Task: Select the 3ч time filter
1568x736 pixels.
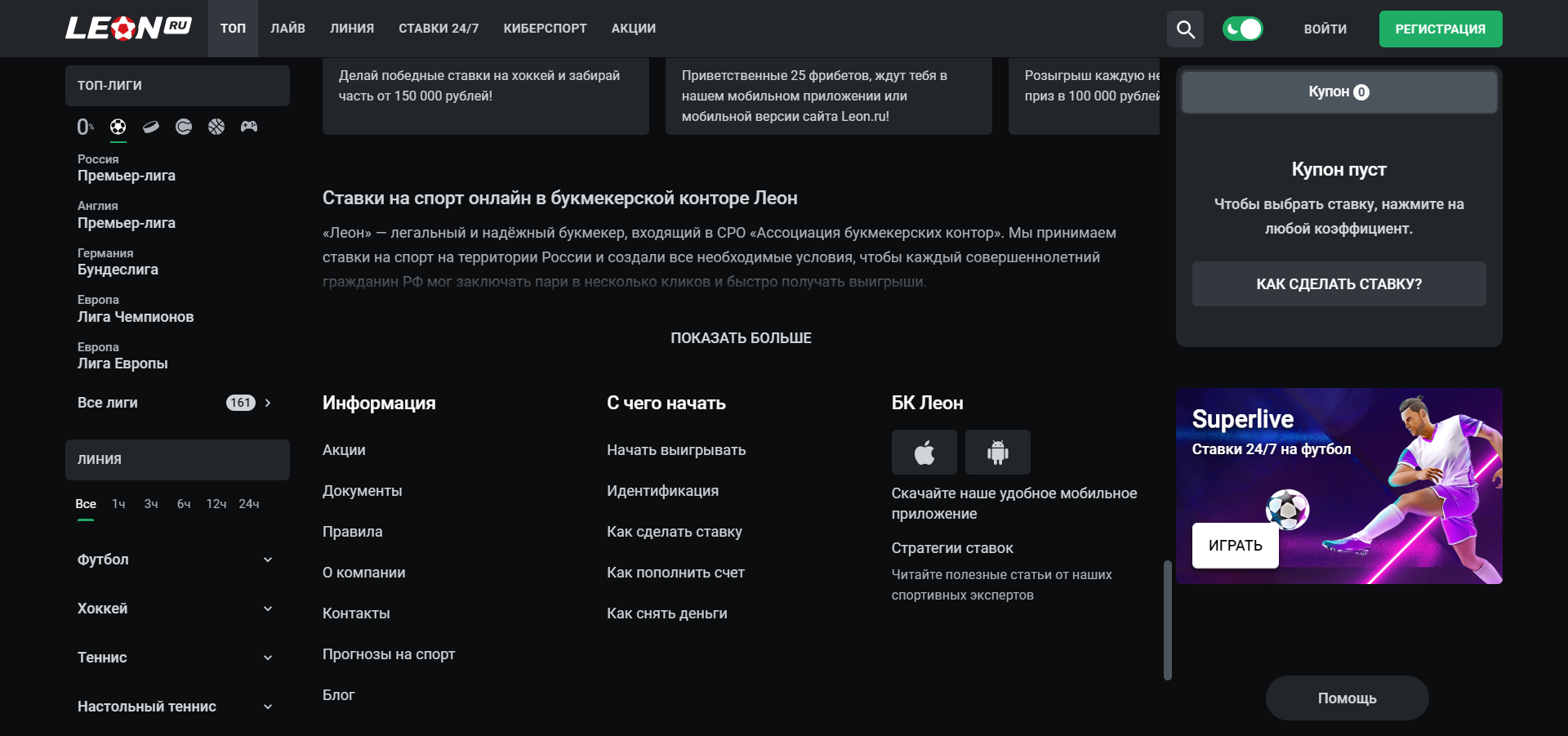Action: [151, 504]
